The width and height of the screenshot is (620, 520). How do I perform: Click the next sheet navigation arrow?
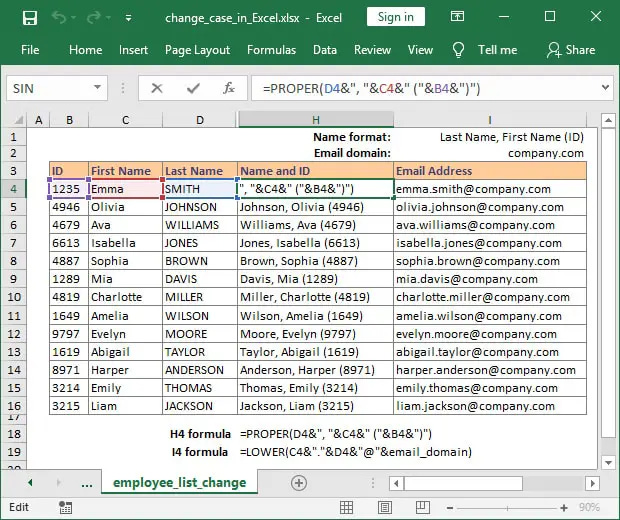tap(59, 482)
